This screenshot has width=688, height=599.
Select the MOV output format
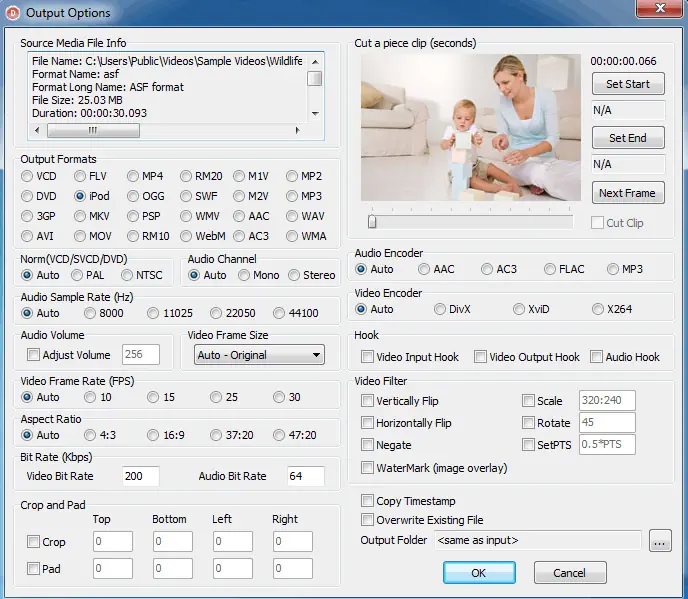click(80, 236)
